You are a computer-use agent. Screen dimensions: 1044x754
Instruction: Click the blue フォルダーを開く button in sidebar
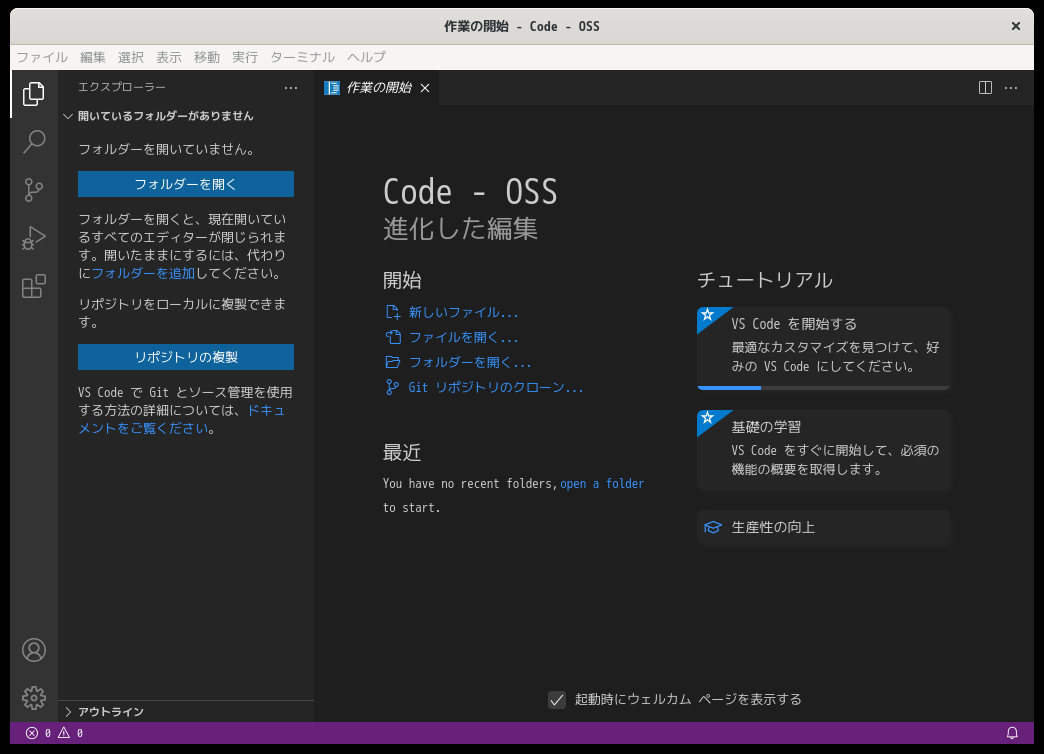tap(186, 184)
